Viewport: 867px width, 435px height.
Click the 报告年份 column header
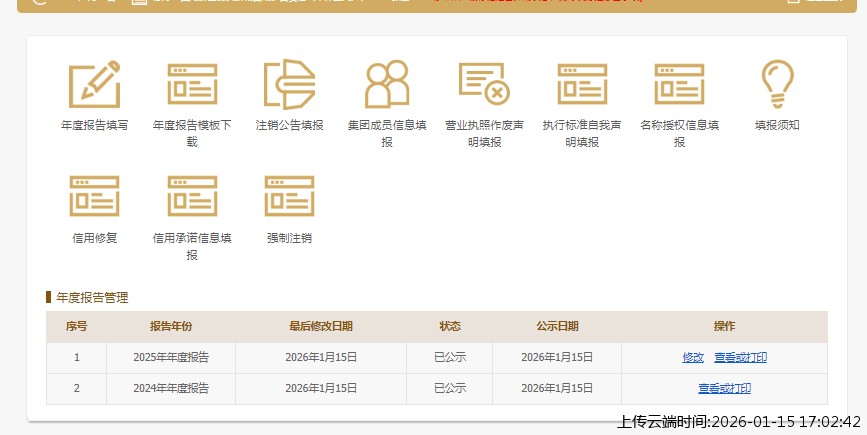pyautogui.click(x=171, y=326)
